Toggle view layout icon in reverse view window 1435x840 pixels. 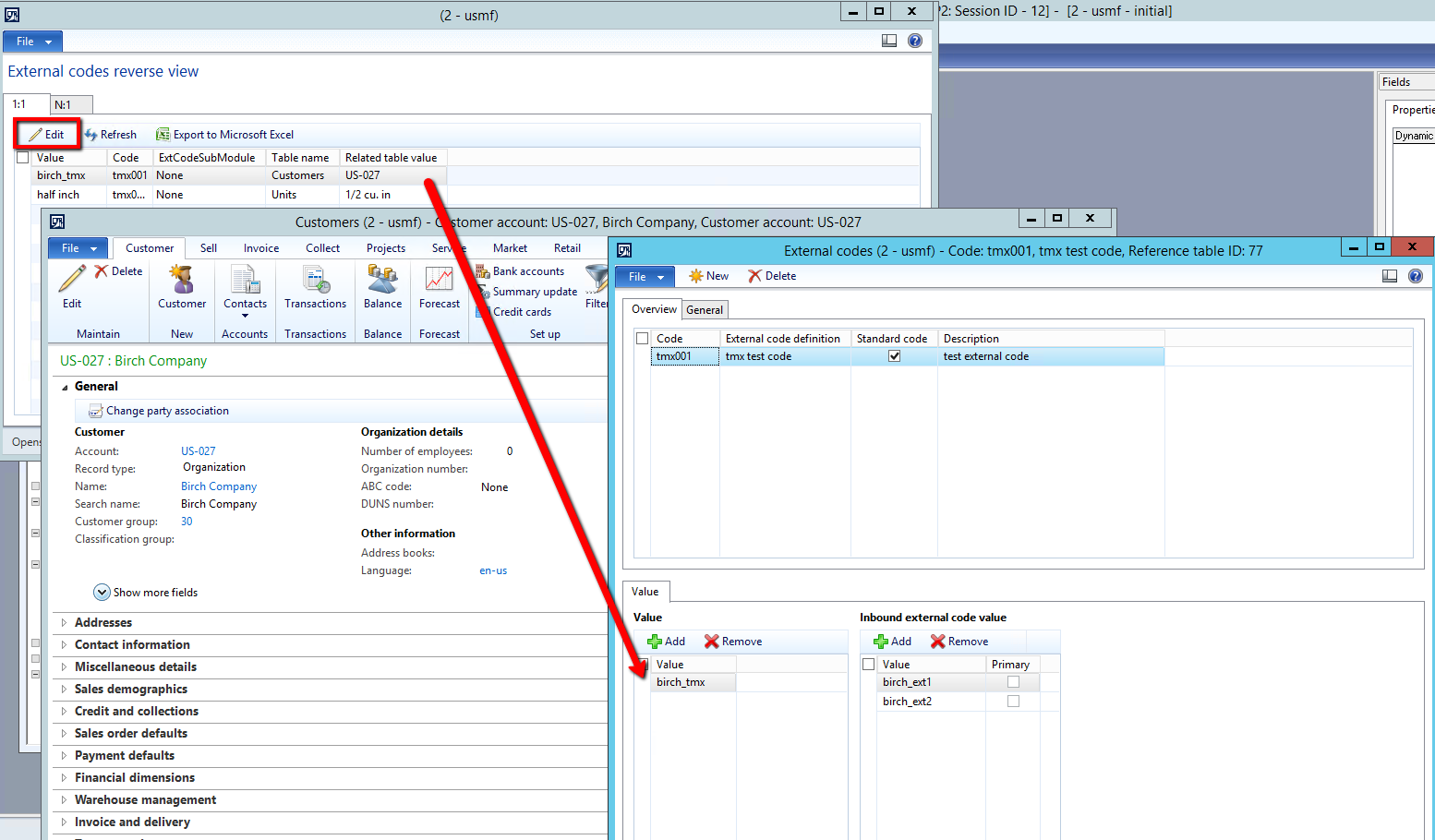[x=889, y=41]
